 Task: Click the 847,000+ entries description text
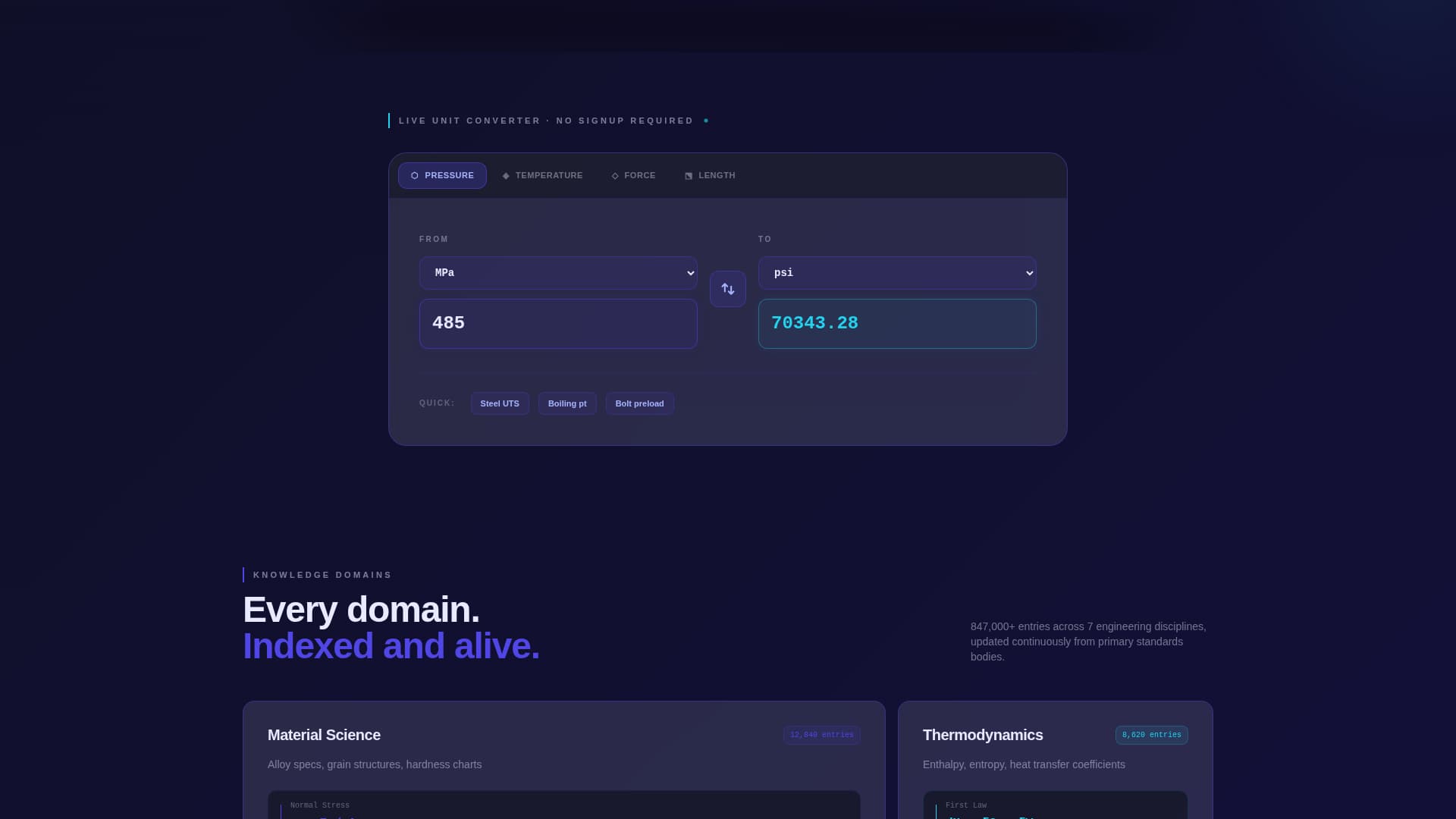1088,642
